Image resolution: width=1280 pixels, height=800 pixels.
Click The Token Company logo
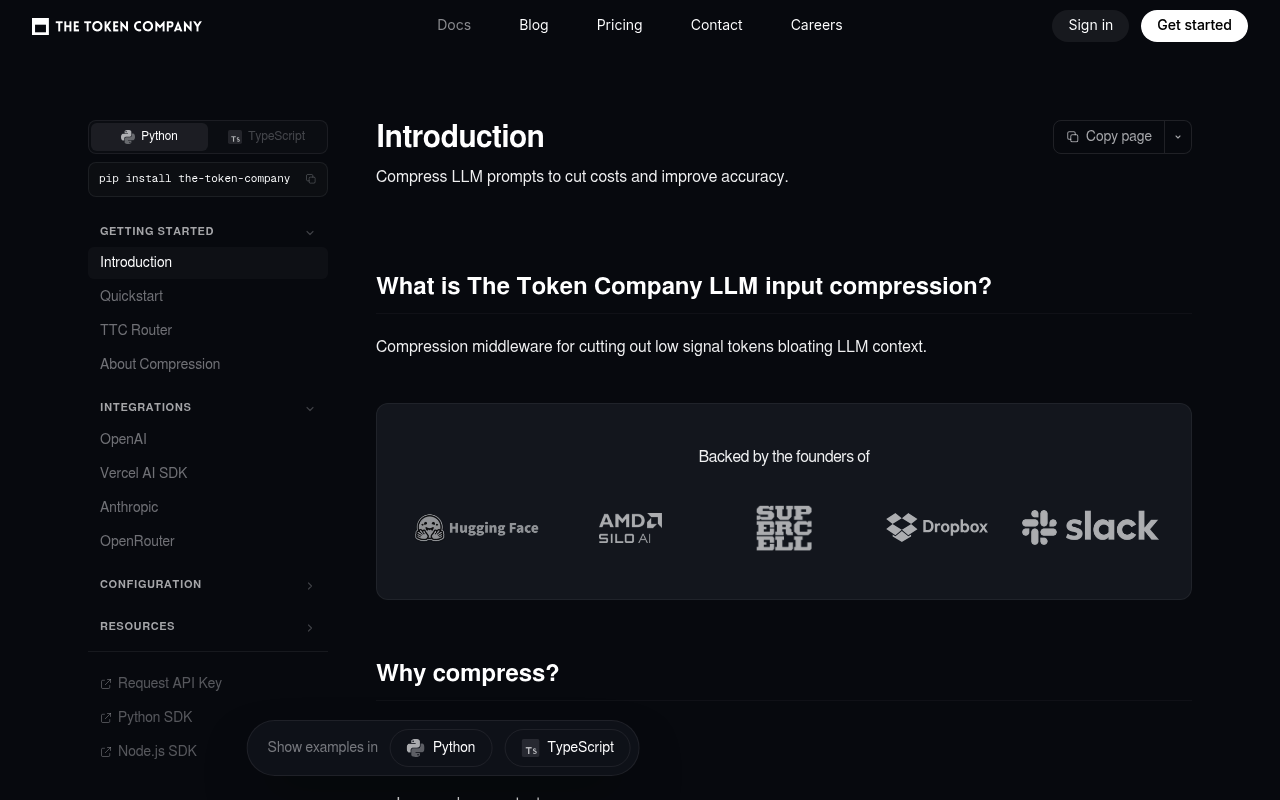117,26
